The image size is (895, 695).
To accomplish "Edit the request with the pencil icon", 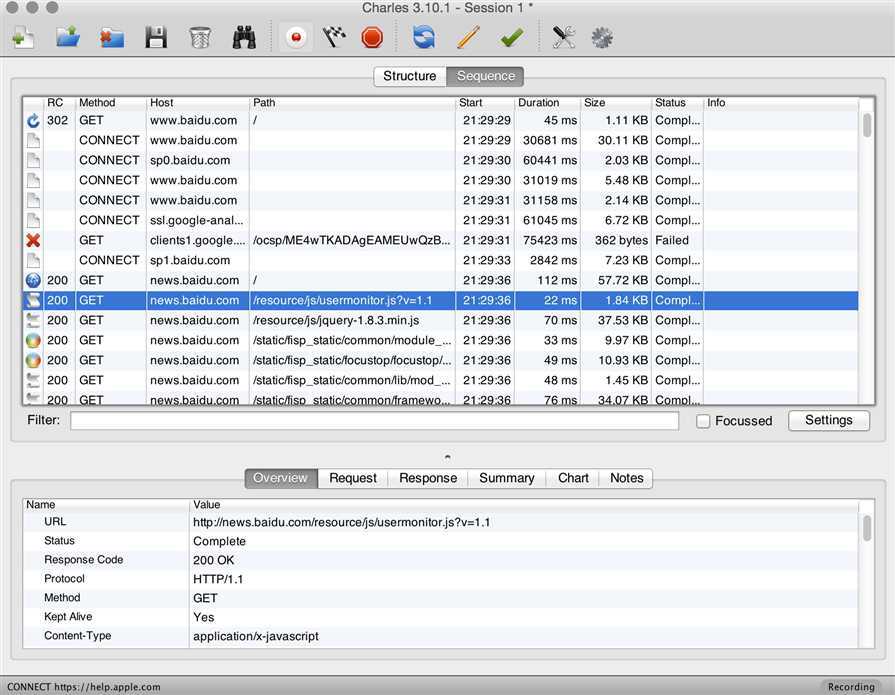I will coord(468,38).
